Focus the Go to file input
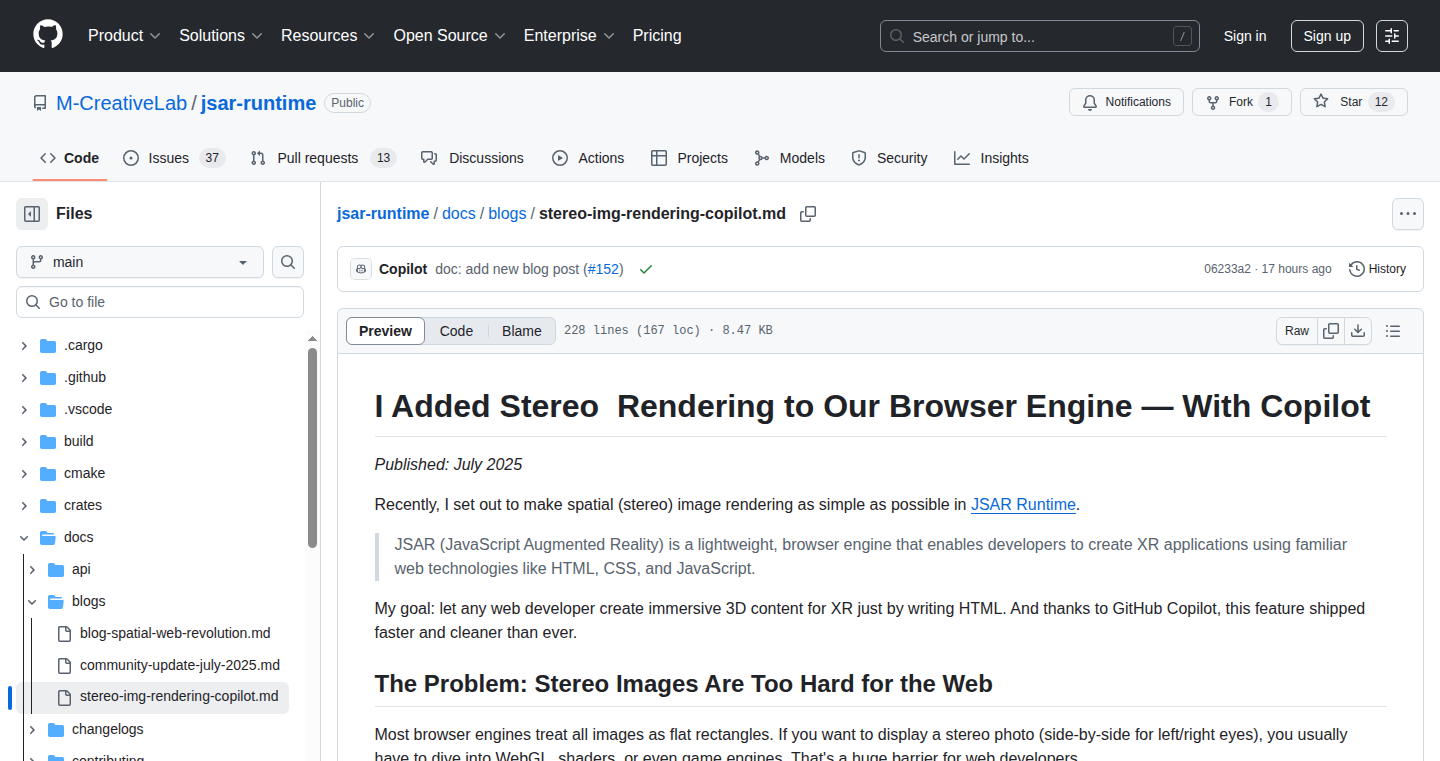The height and width of the screenshot is (761, 1440). (x=160, y=302)
